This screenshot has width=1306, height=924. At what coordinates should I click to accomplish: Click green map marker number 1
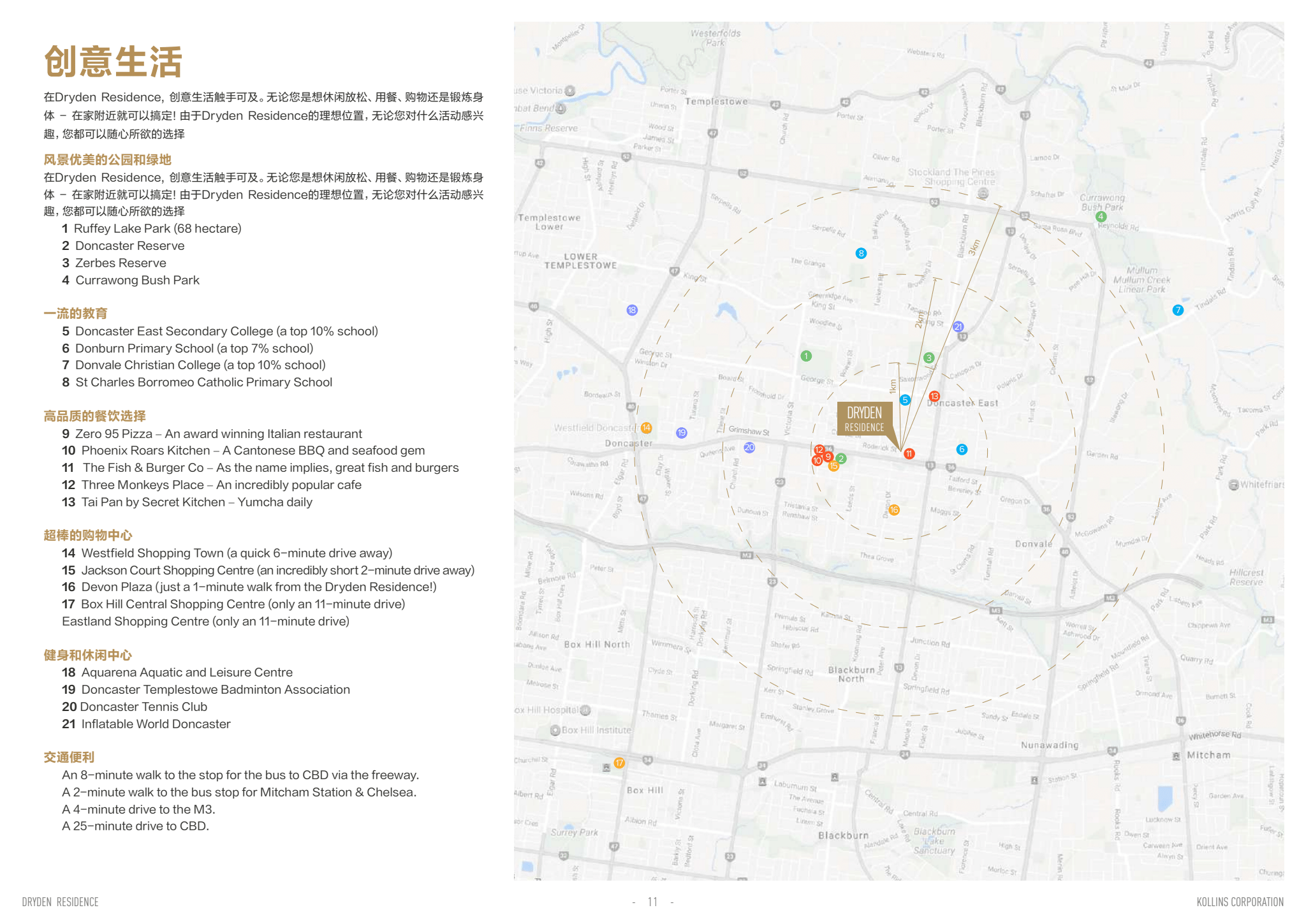tap(806, 356)
